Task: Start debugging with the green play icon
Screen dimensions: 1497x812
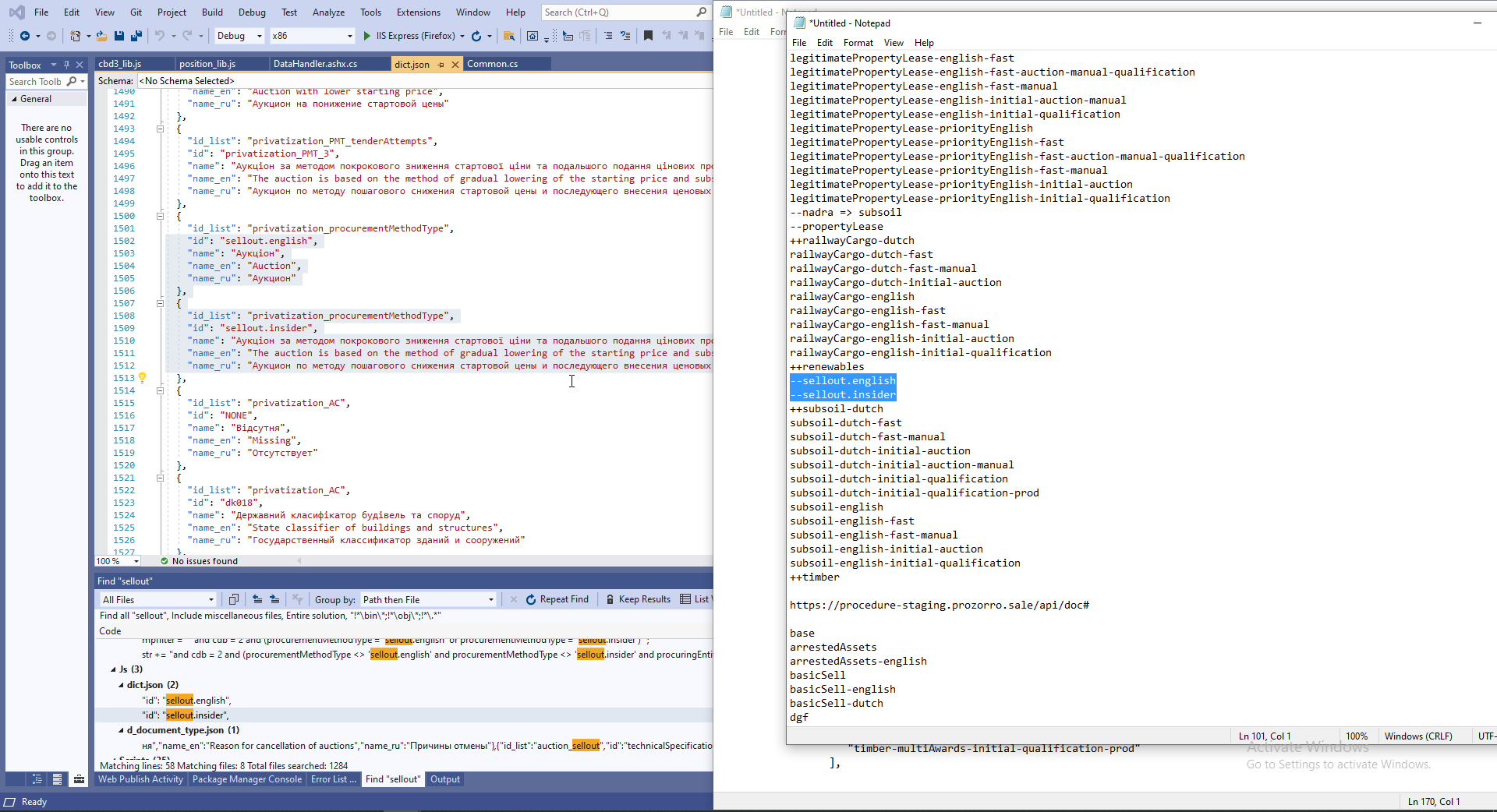Action: click(x=367, y=36)
